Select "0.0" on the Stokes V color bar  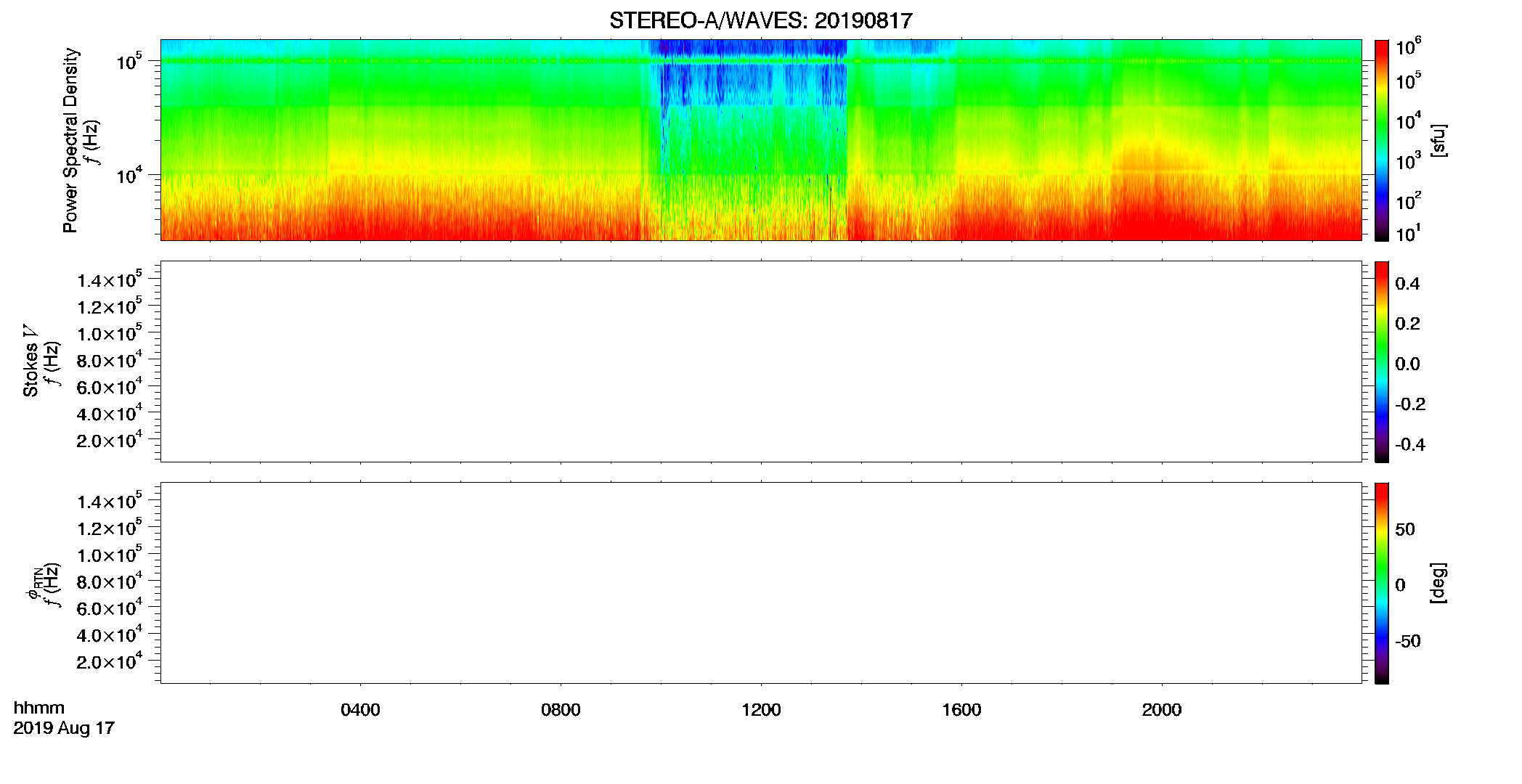tap(1407, 364)
